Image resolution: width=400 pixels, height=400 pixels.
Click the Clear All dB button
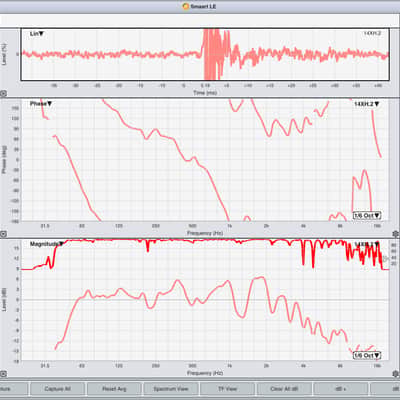[x=284, y=389]
